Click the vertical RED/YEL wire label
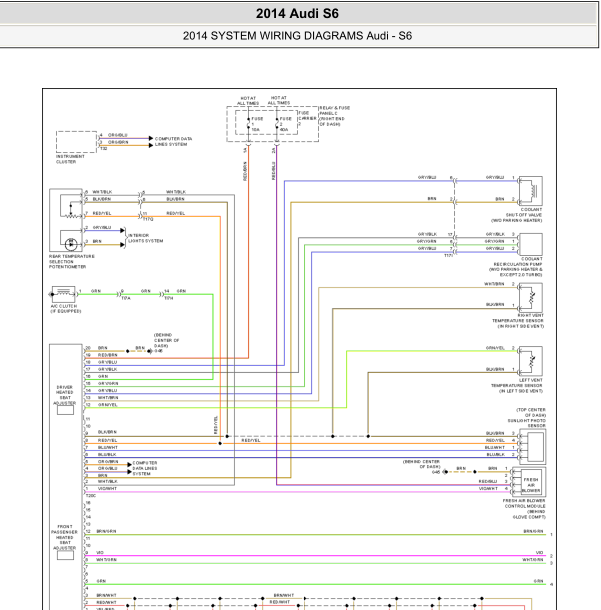Viewport: 601px width, 610px height. (x=216, y=425)
